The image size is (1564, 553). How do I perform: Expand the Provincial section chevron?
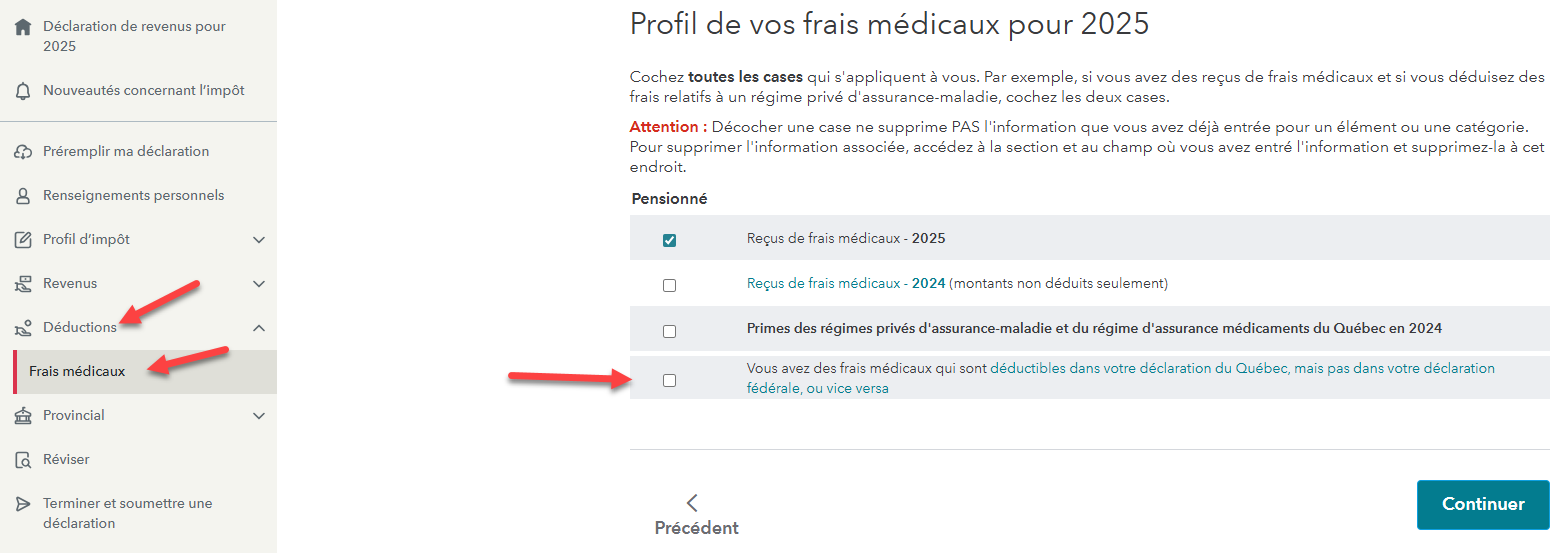[x=259, y=416]
